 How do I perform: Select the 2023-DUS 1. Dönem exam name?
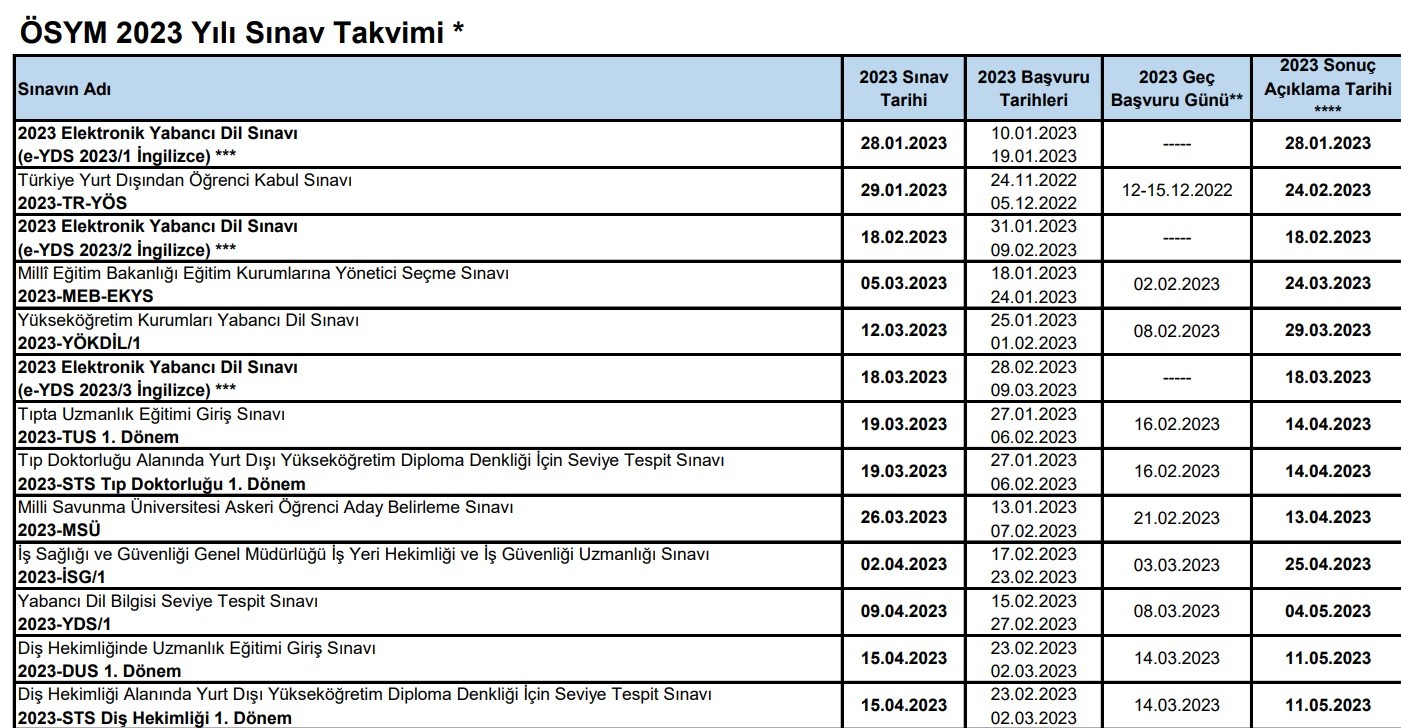(99, 671)
